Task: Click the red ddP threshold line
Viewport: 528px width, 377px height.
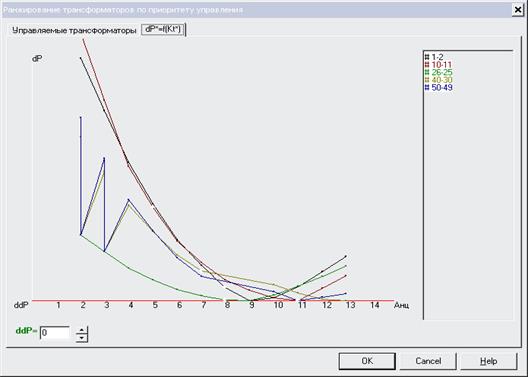Action: click(213, 301)
